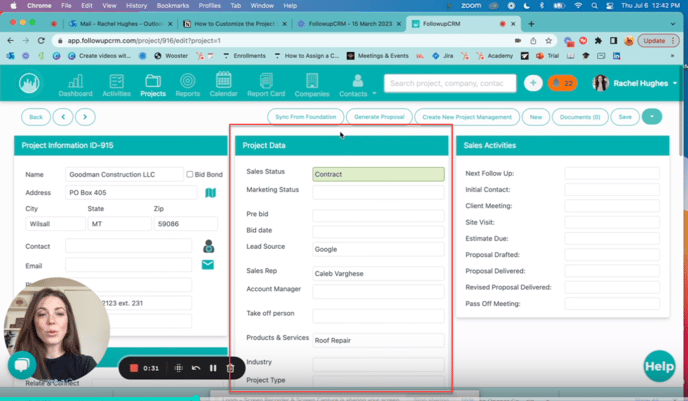
Task: Click Create New Project Management button
Action: tap(467, 117)
